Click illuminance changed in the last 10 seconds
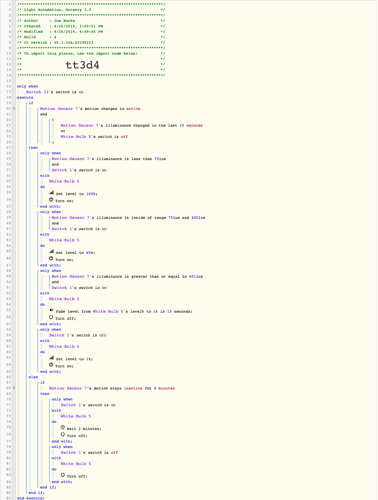Viewport: 378px width, 500px height. pos(131,125)
